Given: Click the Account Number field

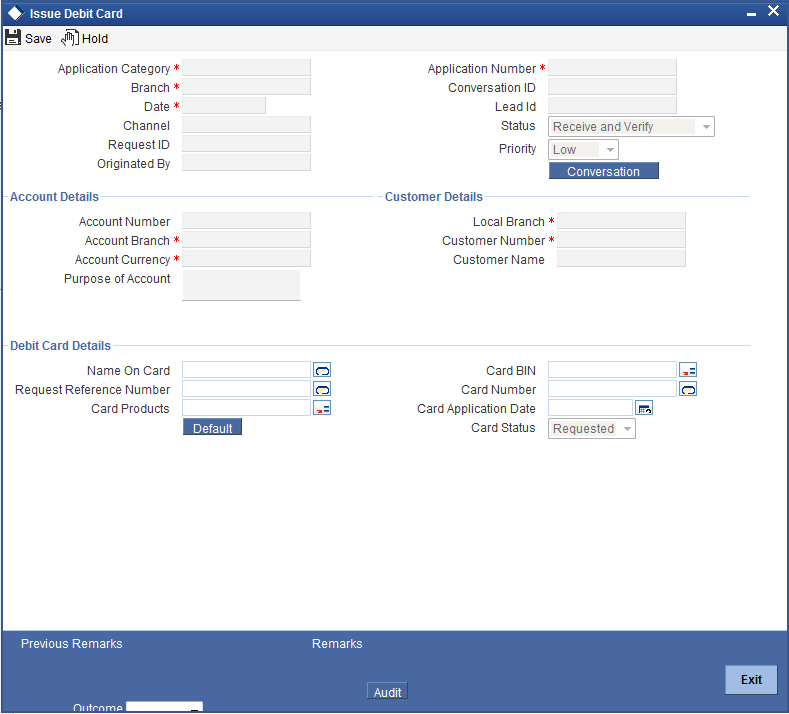Looking at the screenshot, I should click(x=247, y=221).
